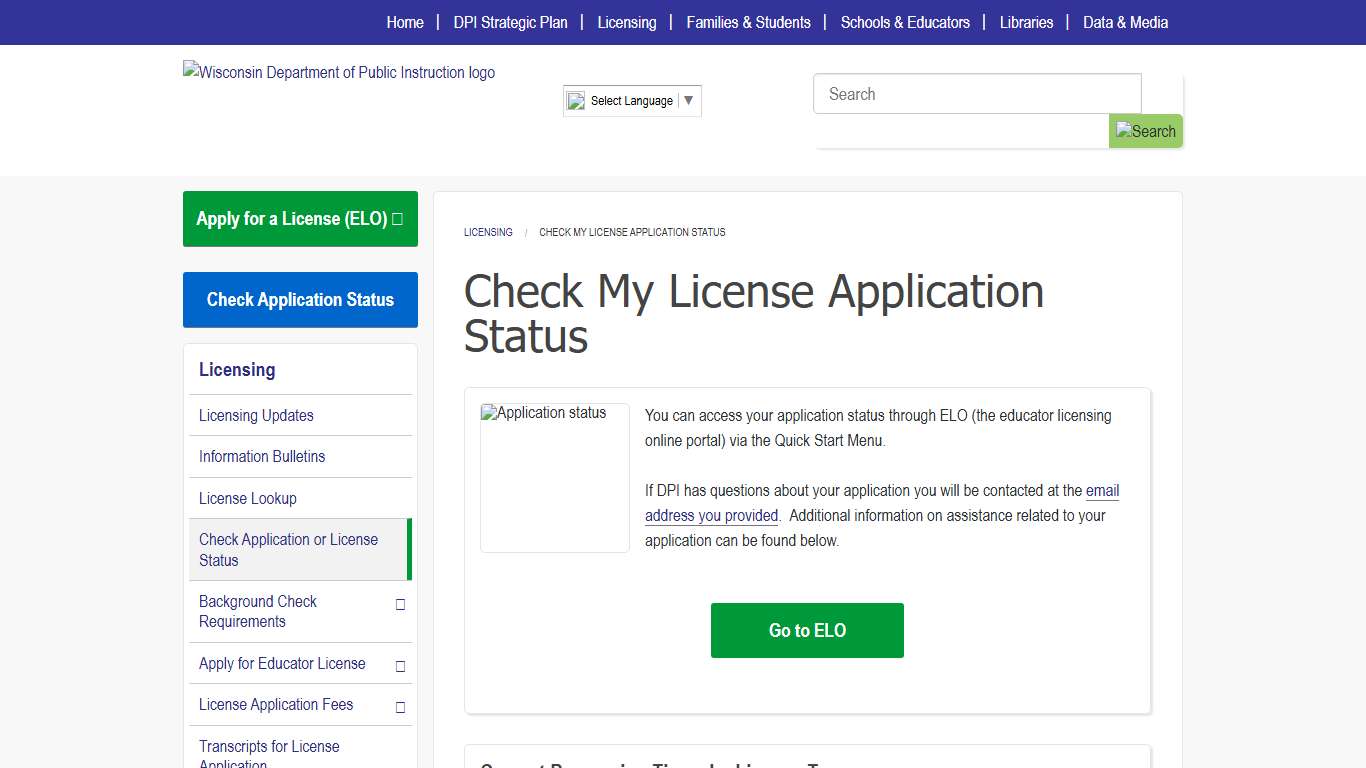
Task: Click the LICENSING breadcrumb link
Action: point(488,232)
